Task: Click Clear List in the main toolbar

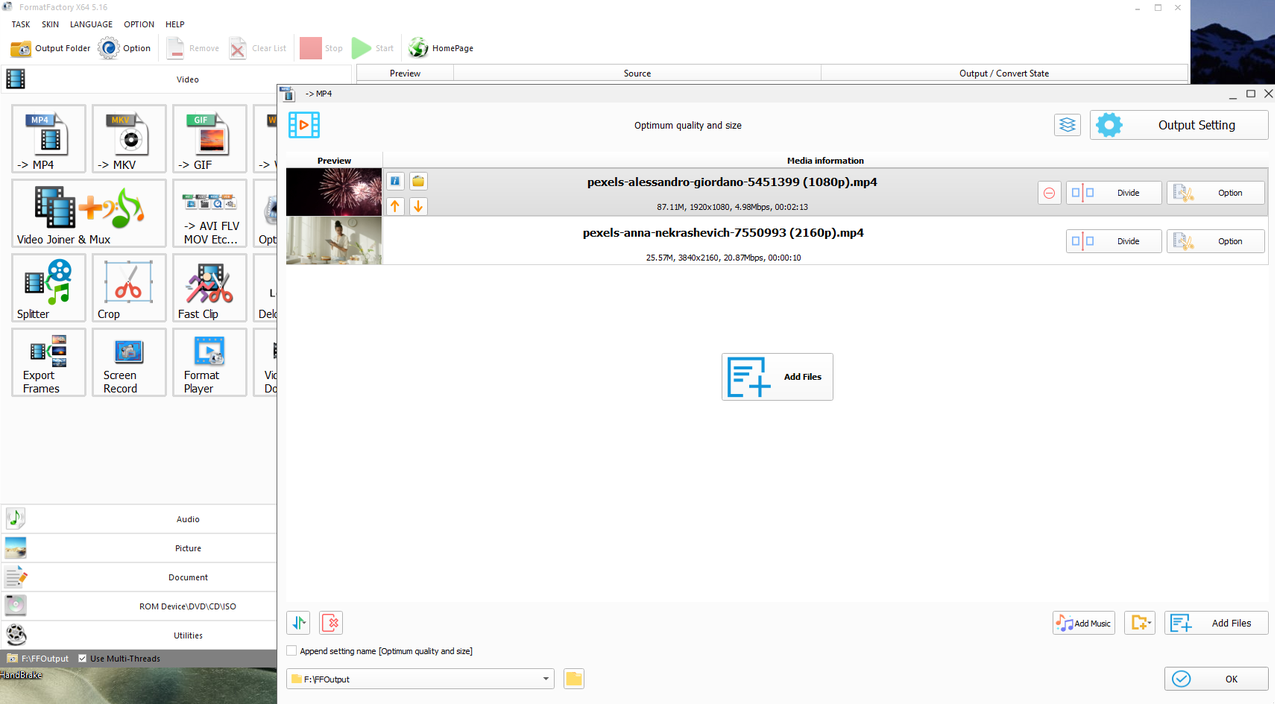Action: pos(257,48)
